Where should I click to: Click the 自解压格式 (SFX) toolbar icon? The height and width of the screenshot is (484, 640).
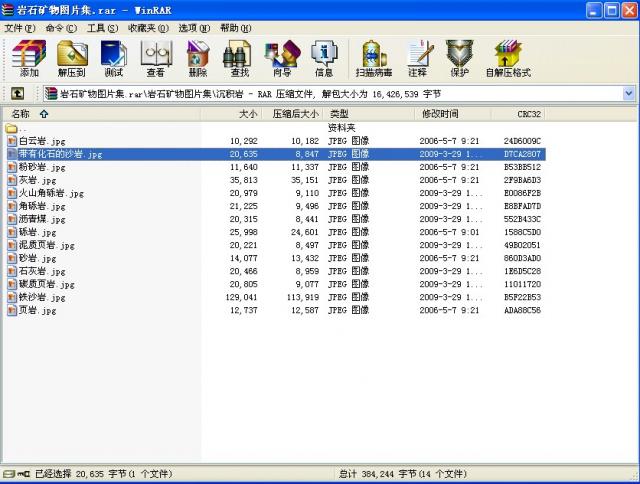(x=508, y=58)
